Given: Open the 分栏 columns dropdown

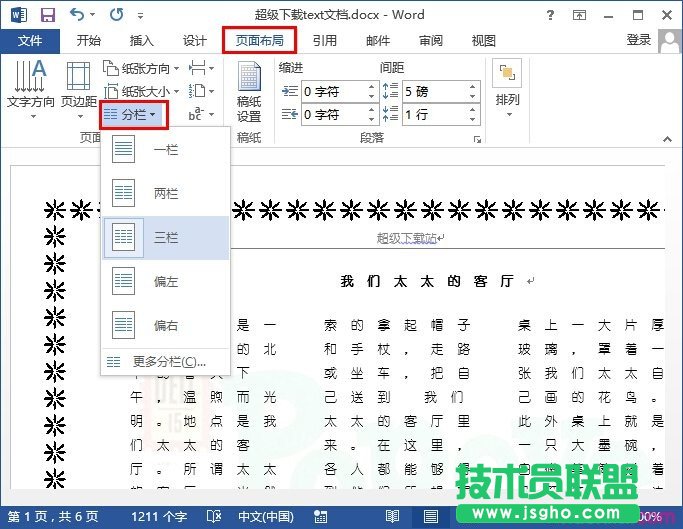Looking at the screenshot, I should [132, 115].
